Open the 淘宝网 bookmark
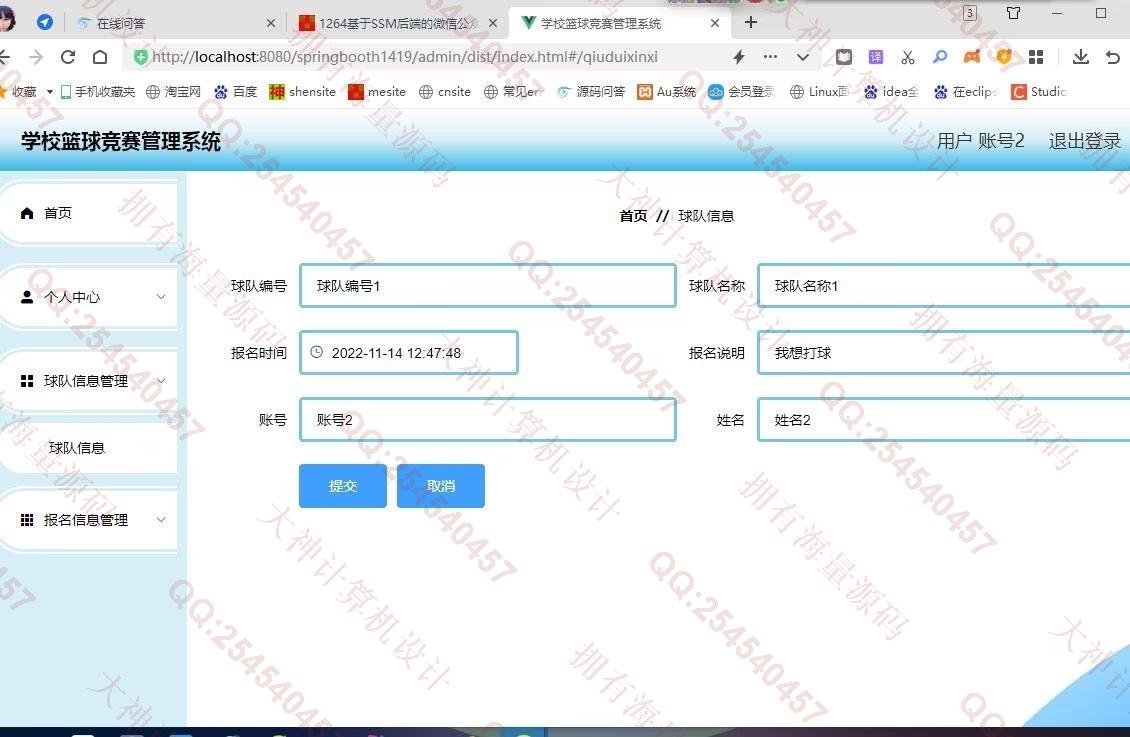1130x737 pixels. click(x=173, y=91)
